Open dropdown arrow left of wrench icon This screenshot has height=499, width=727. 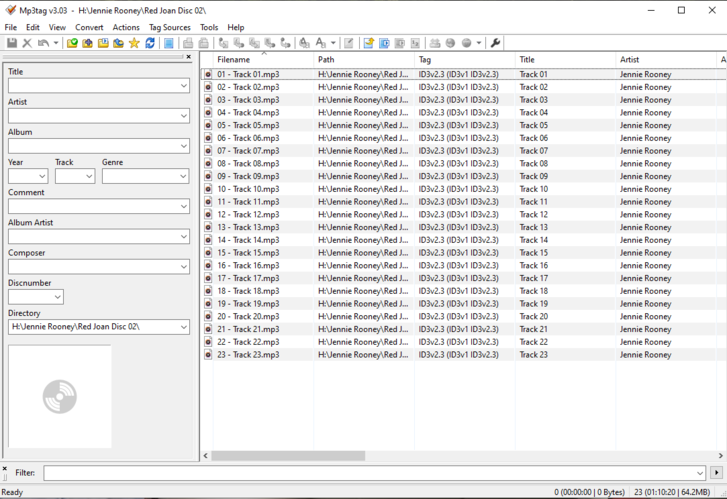click(479, 43)
